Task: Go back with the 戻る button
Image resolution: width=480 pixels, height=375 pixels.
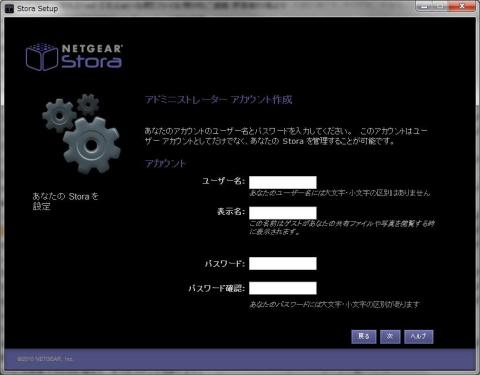Action: tap(364, 337)
